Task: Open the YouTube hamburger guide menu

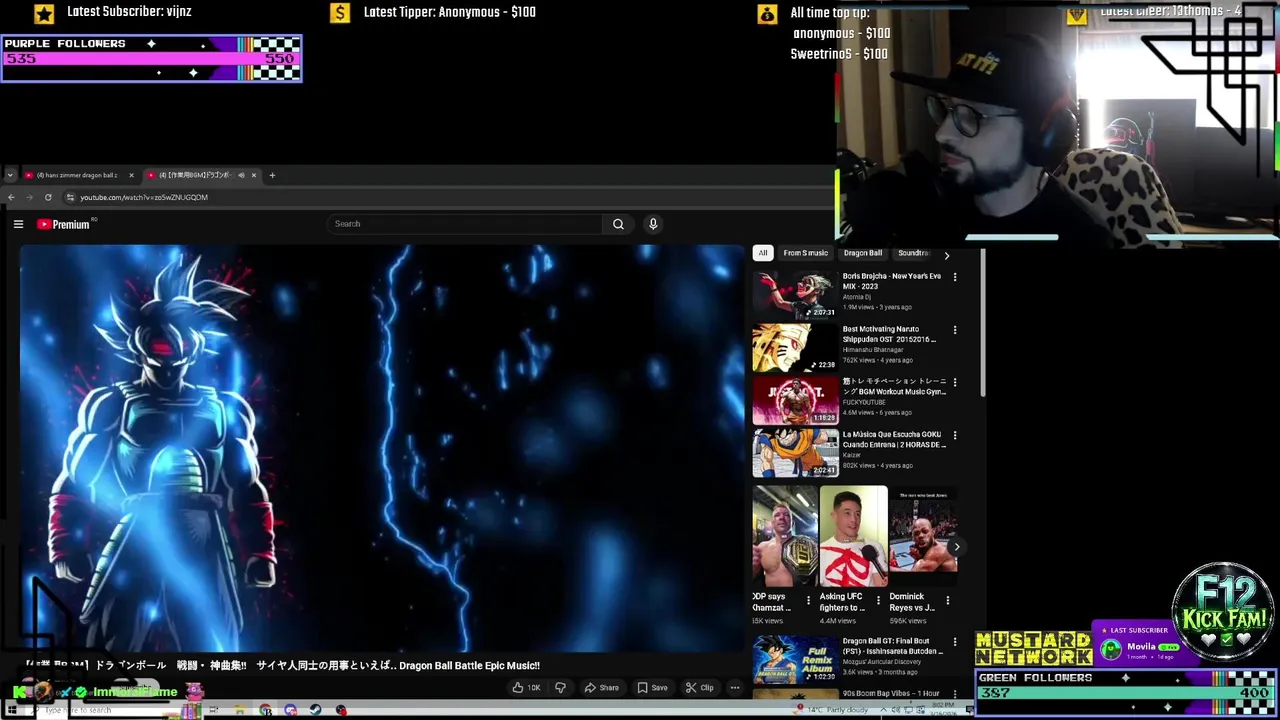Action: click(18, 224)
